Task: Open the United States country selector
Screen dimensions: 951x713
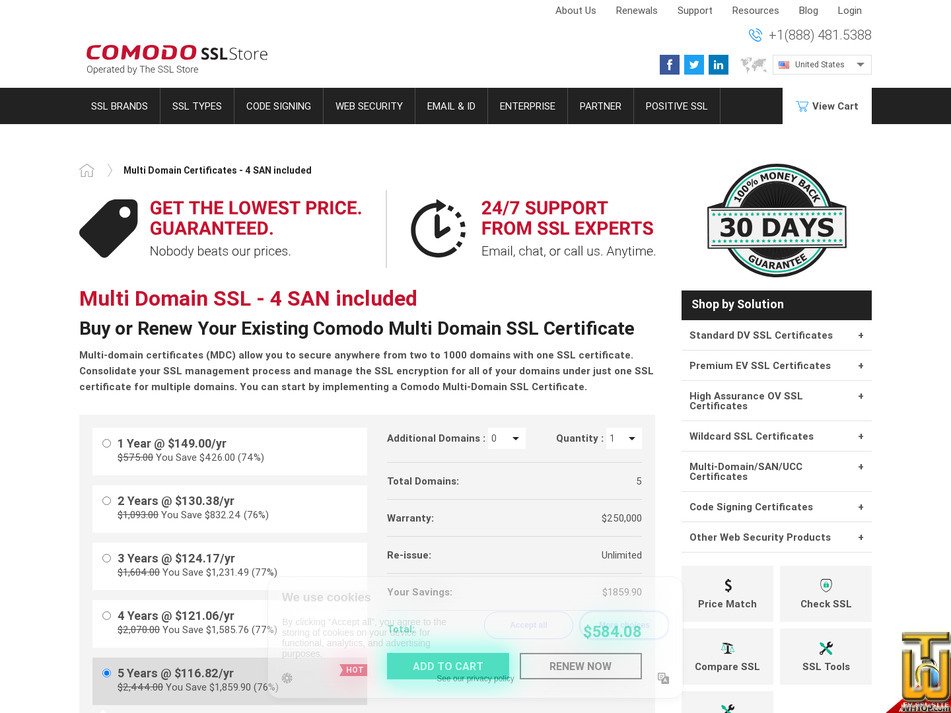Action: pos(820,64)
